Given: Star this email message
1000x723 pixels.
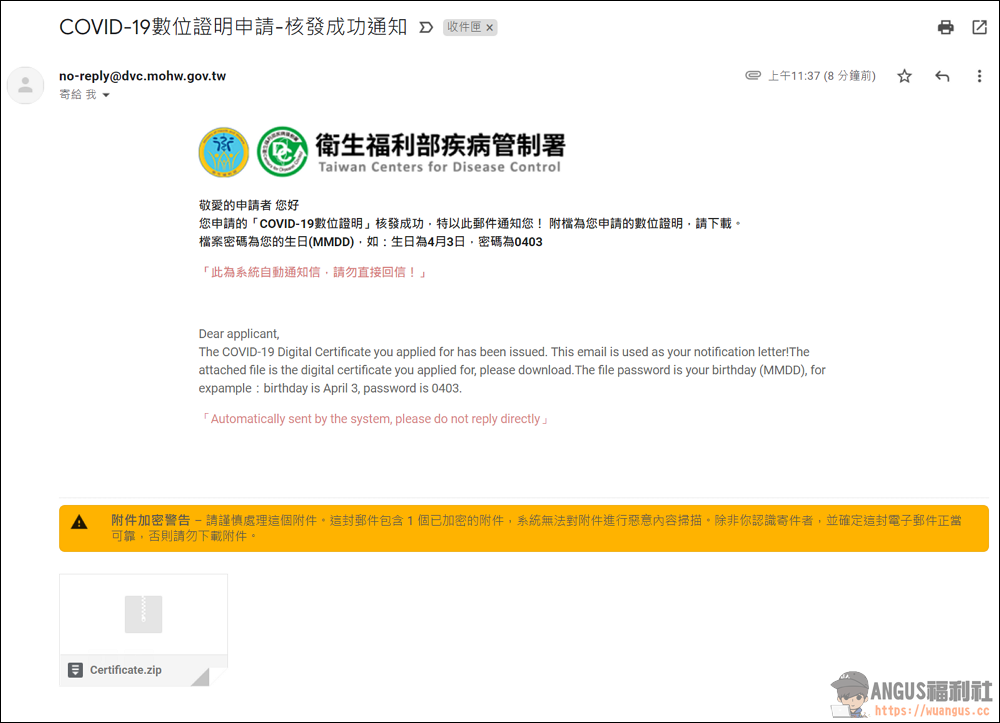Looking at the screenshot, I should point(904,77).
